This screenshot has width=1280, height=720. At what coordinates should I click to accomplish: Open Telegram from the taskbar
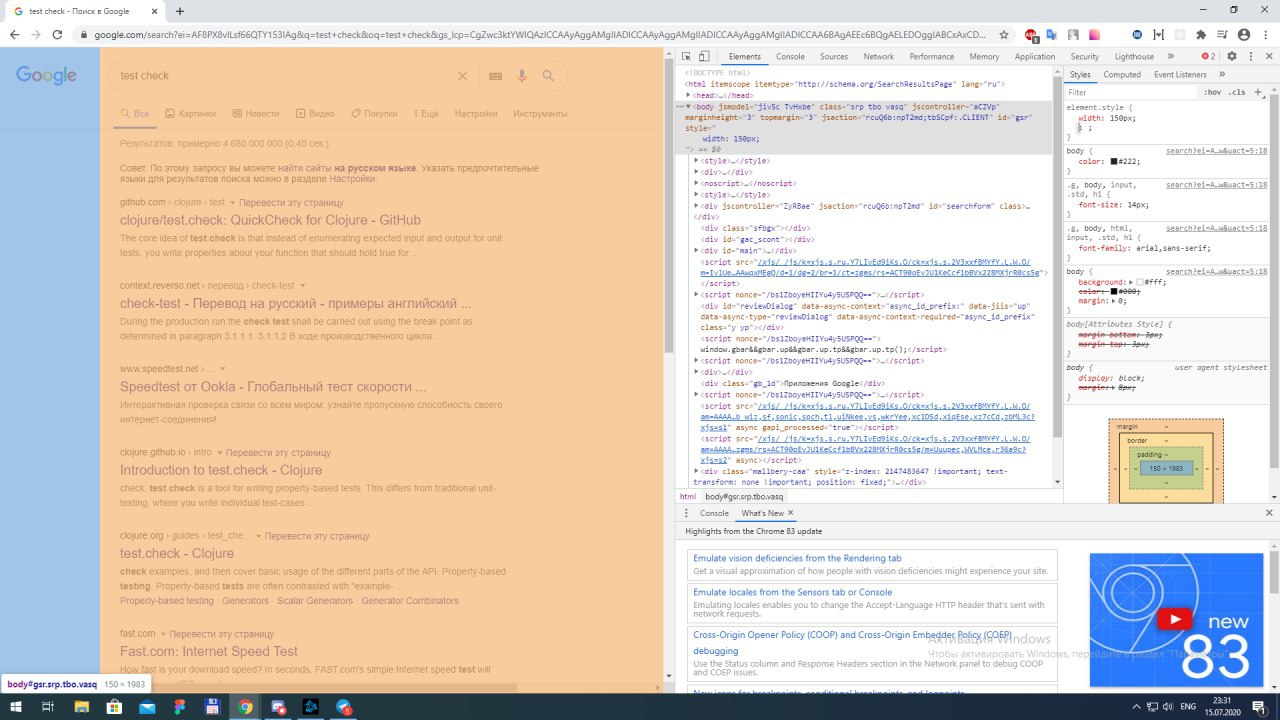point(344,706)
